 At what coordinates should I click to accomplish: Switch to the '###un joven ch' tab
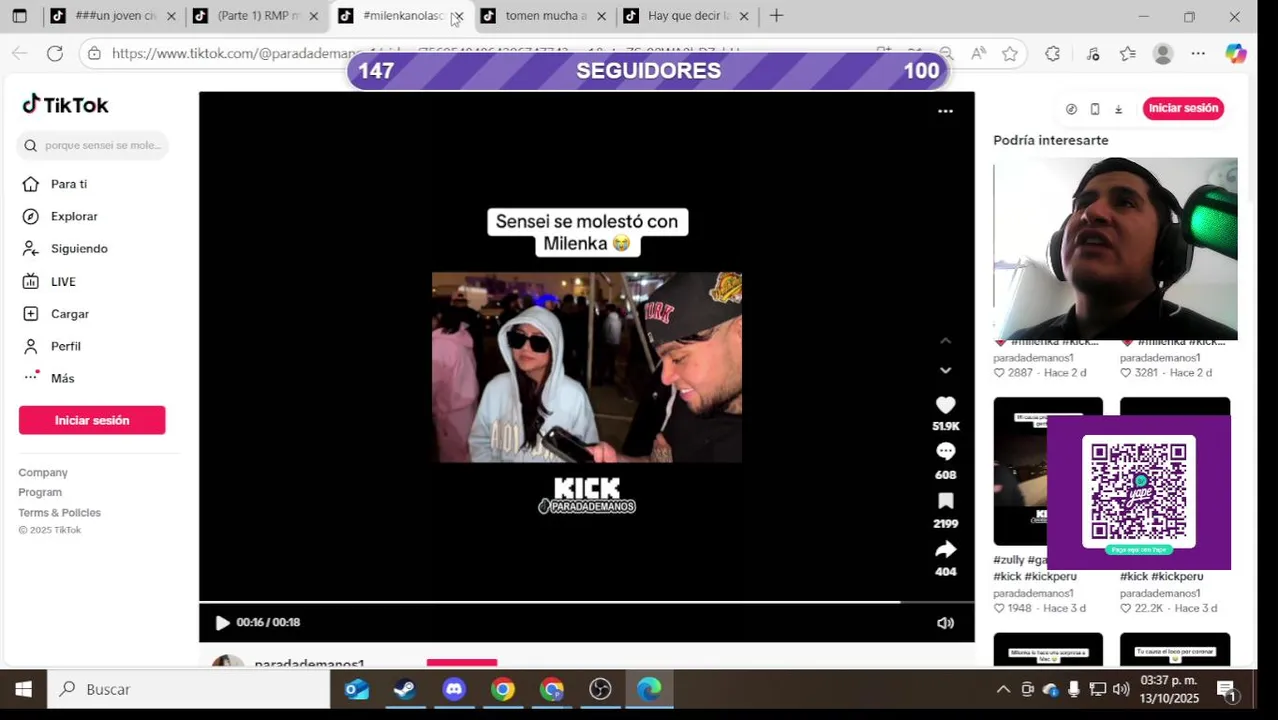[x=113, y=16]
